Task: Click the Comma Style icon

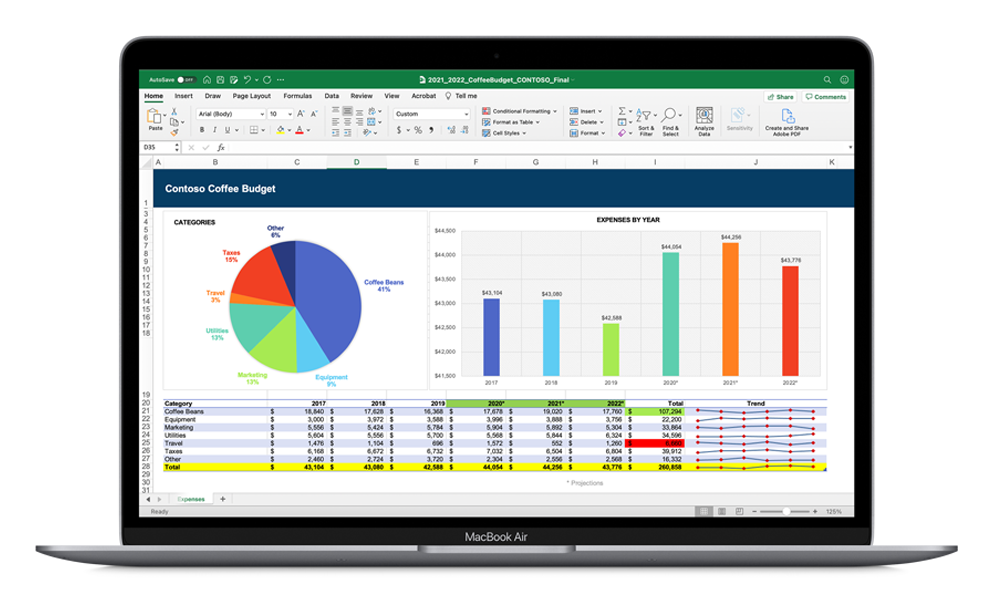Action: 431,130
